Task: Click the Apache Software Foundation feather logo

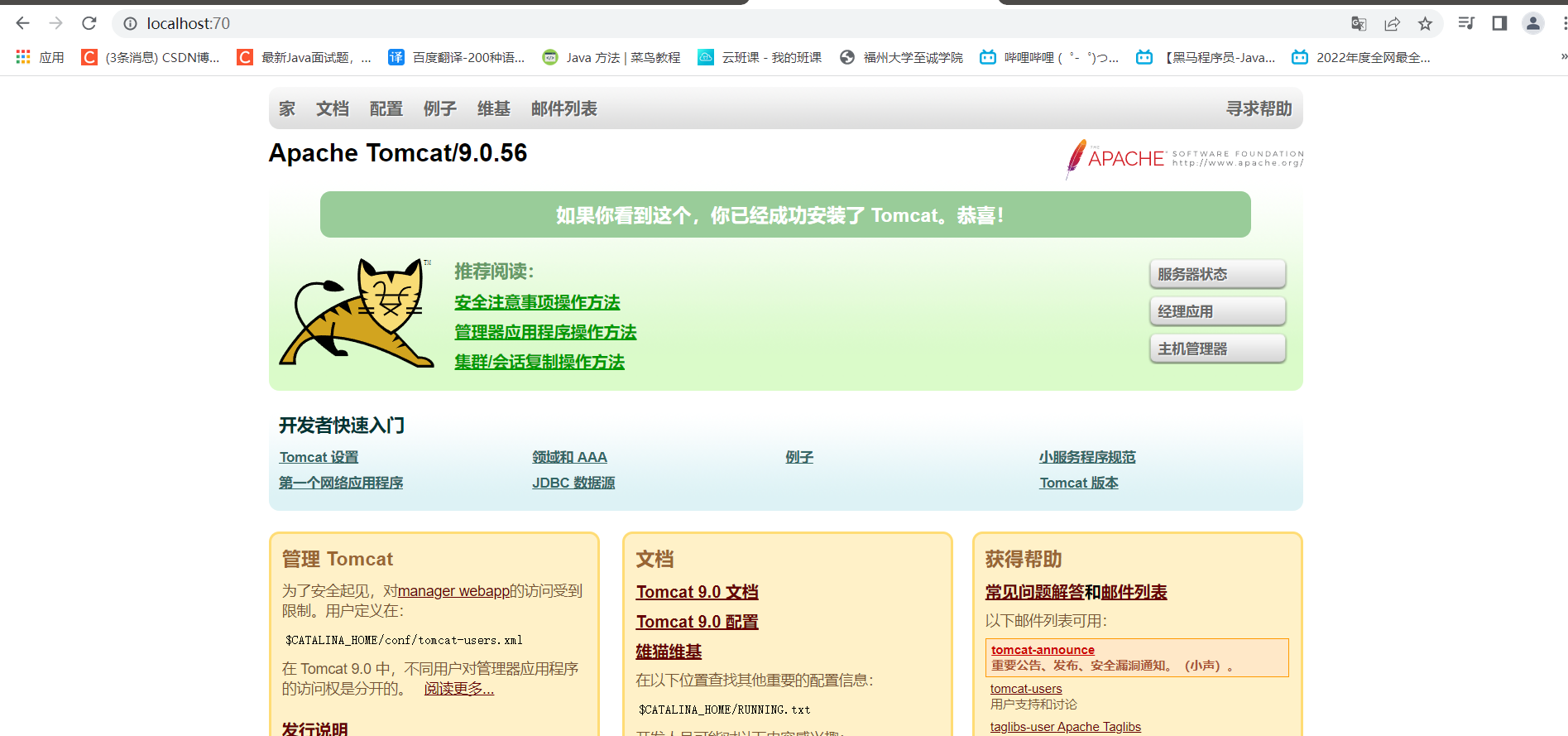Action: (1185, 158)
